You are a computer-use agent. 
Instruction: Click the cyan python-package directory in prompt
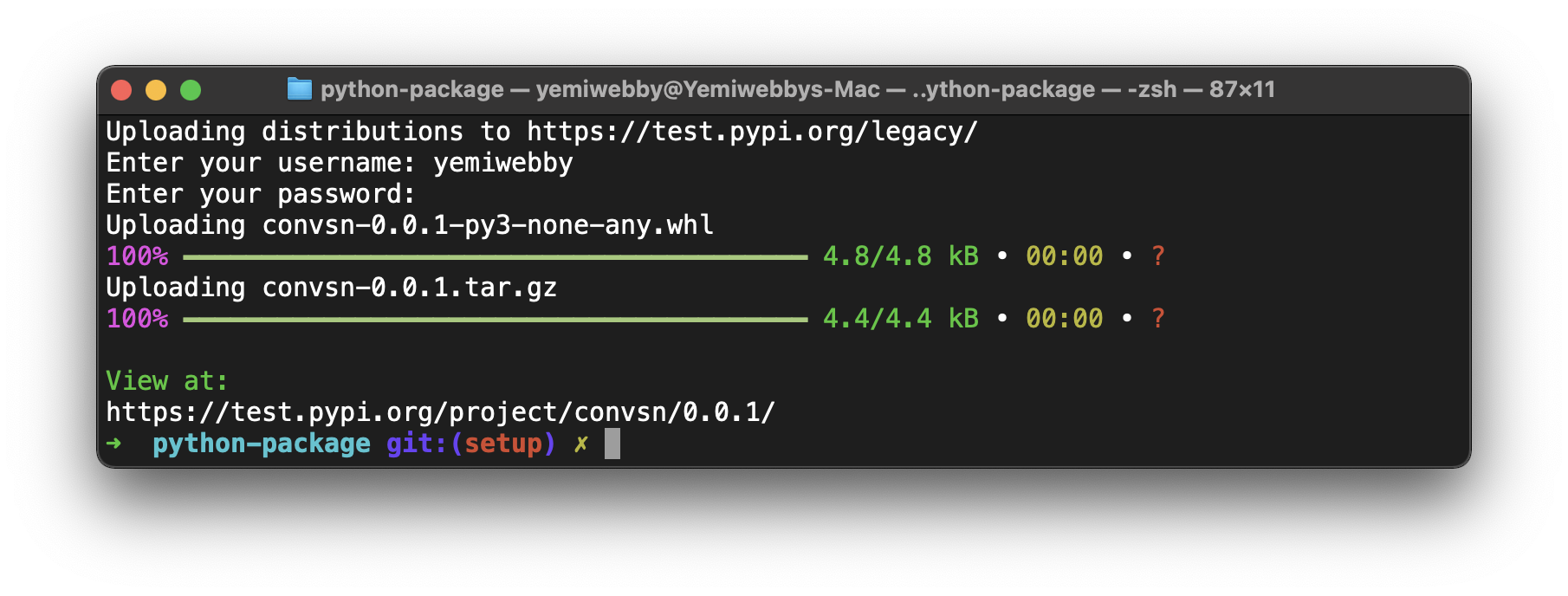pyautogui.click(x=262, y=444)
